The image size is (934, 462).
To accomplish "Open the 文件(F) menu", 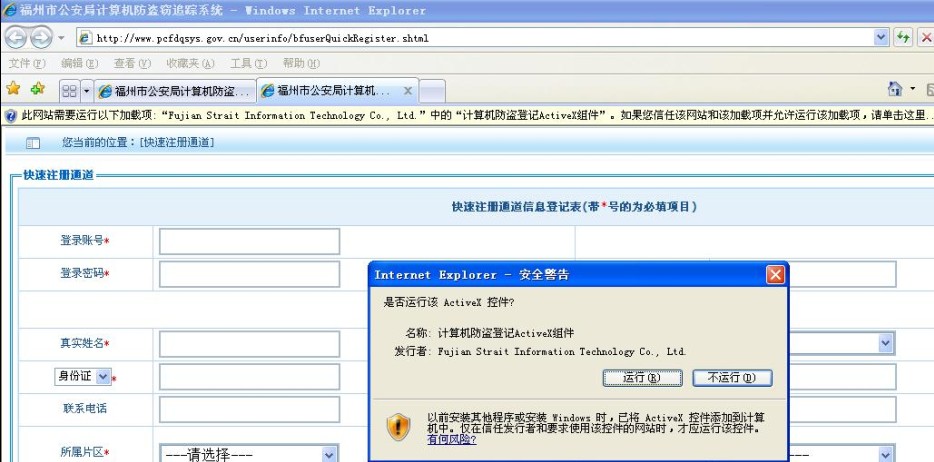I will click(26, 63).
